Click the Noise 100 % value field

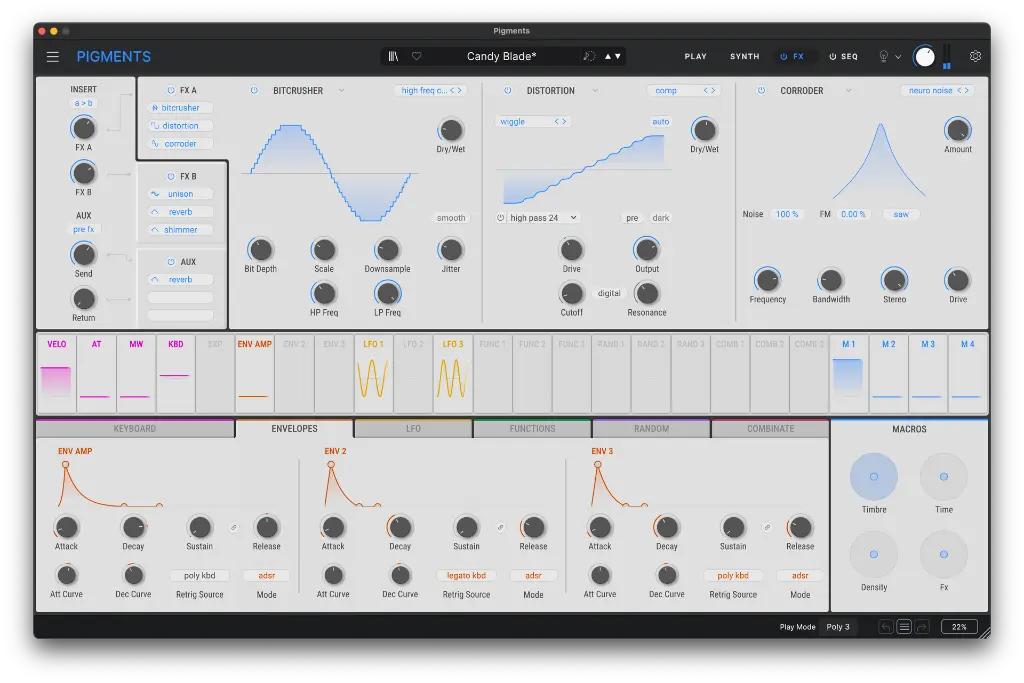pos(787,214)
